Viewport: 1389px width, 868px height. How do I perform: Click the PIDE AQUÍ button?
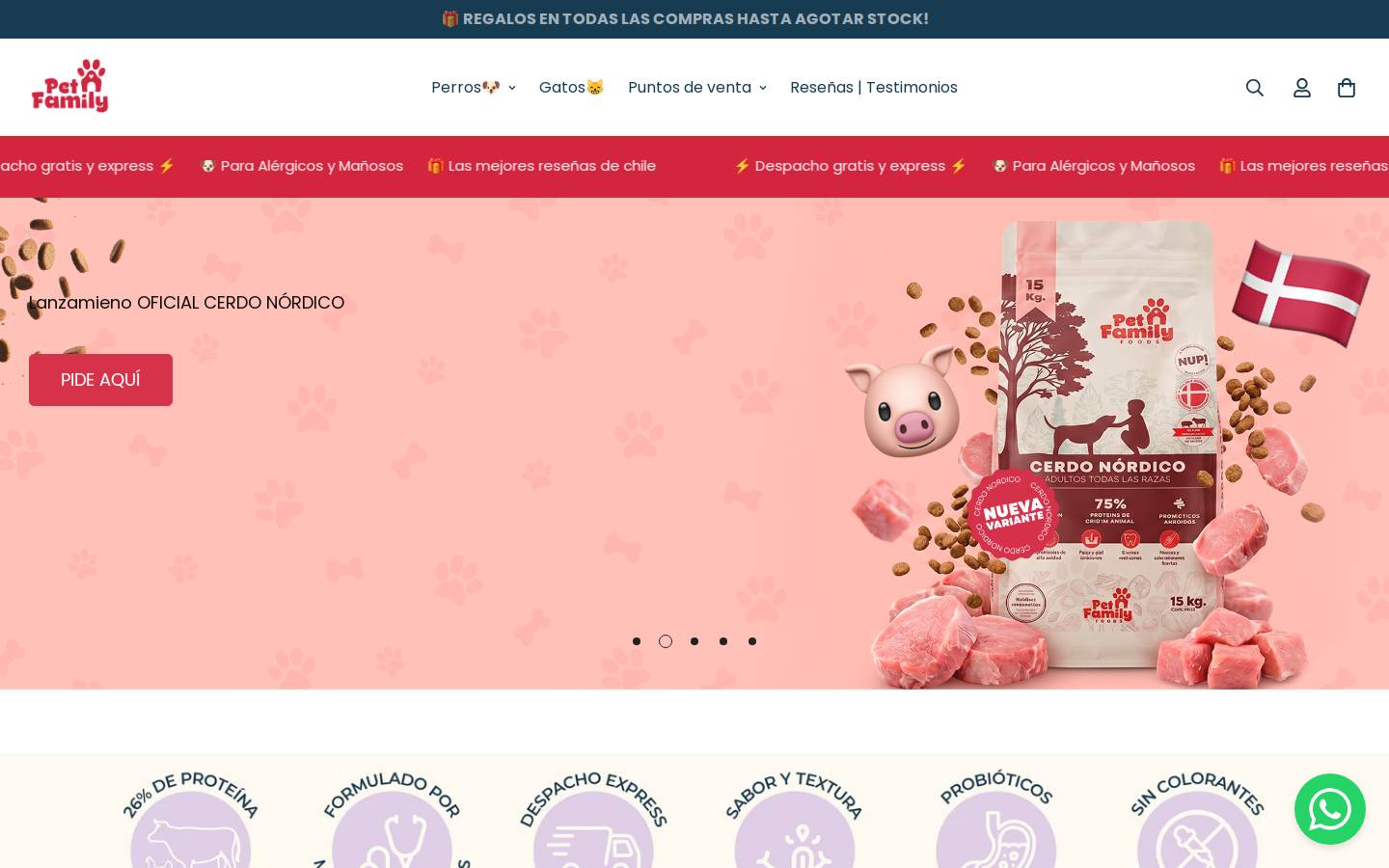[x=100, y=380]
